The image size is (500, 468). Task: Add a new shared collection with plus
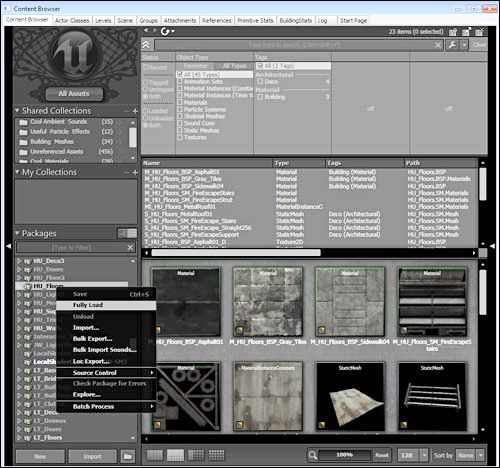(x=135, y=111)
